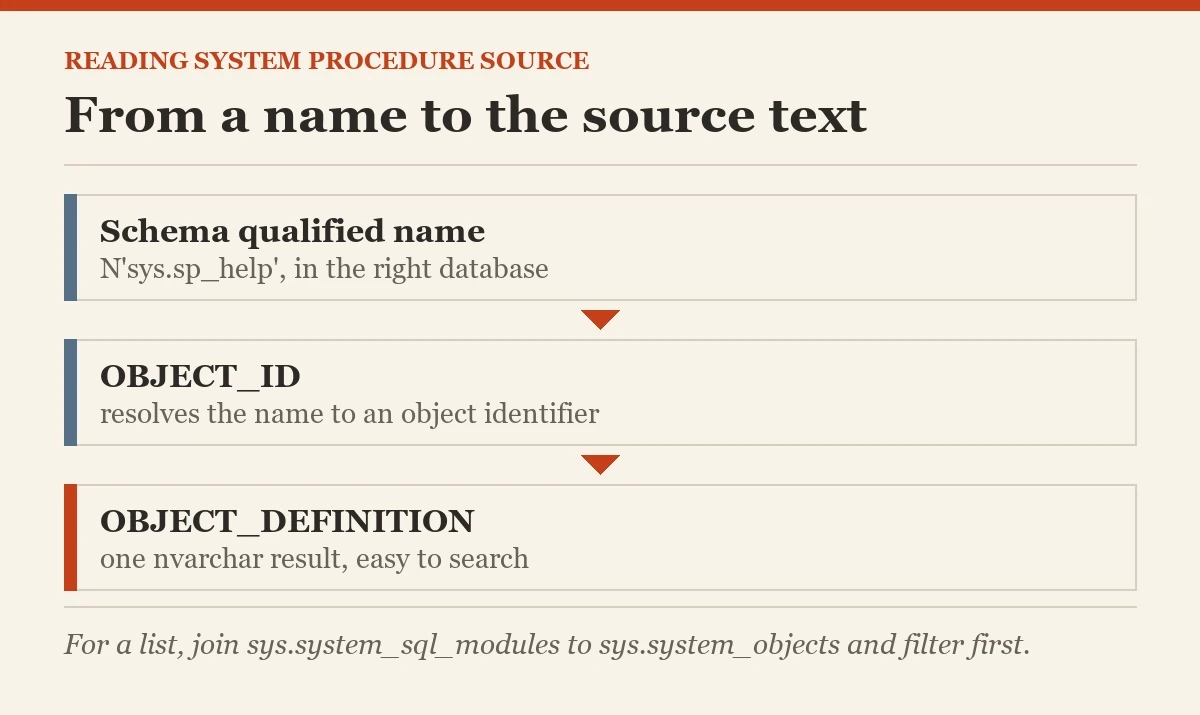This screenshot has width=1200, height=715.
Task: Click the 'Schema qualified name' card title
Action: pyautogui.click(x=292, y=231)
